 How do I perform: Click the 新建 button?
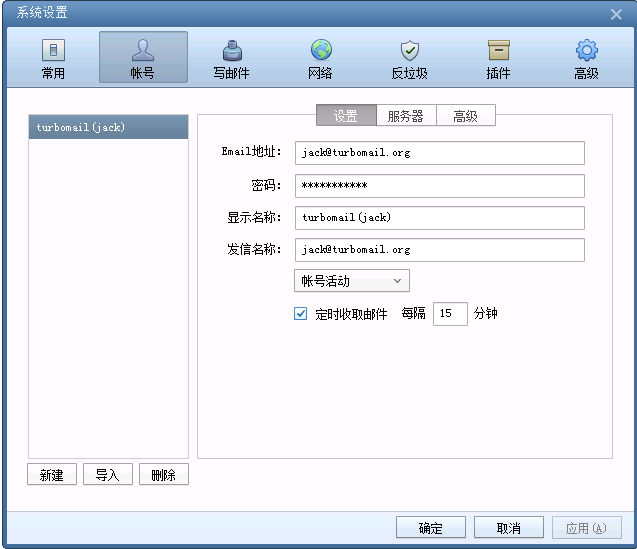click(x=52, y=475)
